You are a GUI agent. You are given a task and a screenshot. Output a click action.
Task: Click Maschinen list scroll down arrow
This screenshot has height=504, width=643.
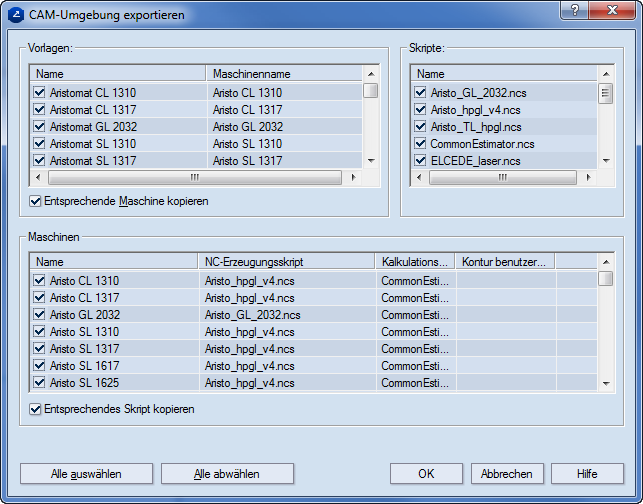[606, 383]
